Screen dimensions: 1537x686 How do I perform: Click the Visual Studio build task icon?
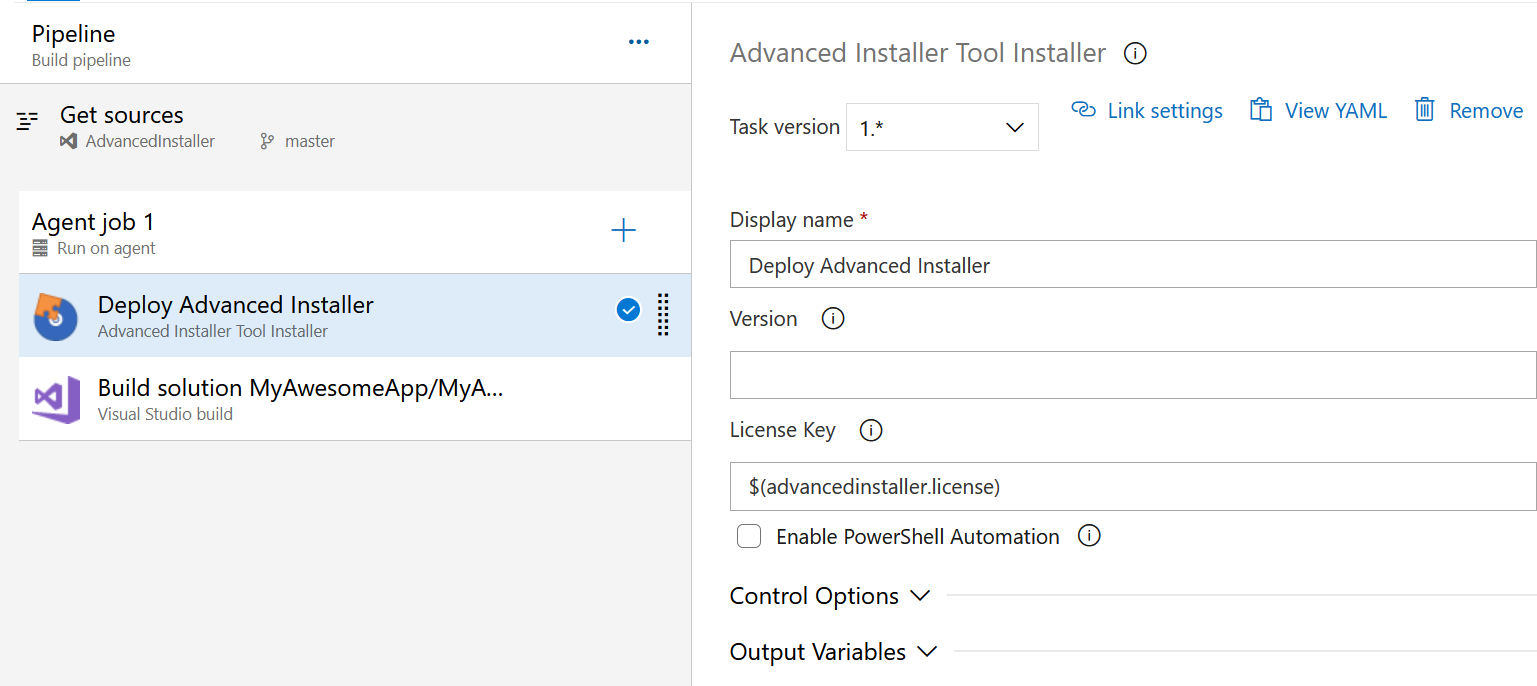point(56,399)
